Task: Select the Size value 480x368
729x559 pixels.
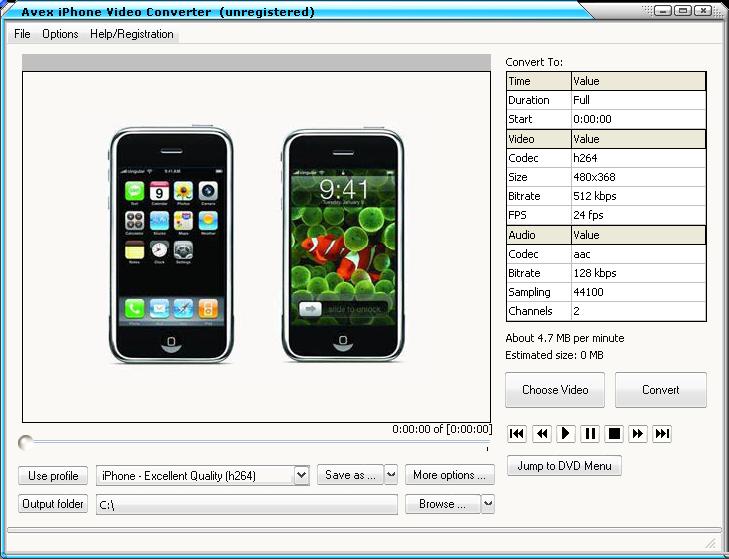Action: tap(638, 177)
